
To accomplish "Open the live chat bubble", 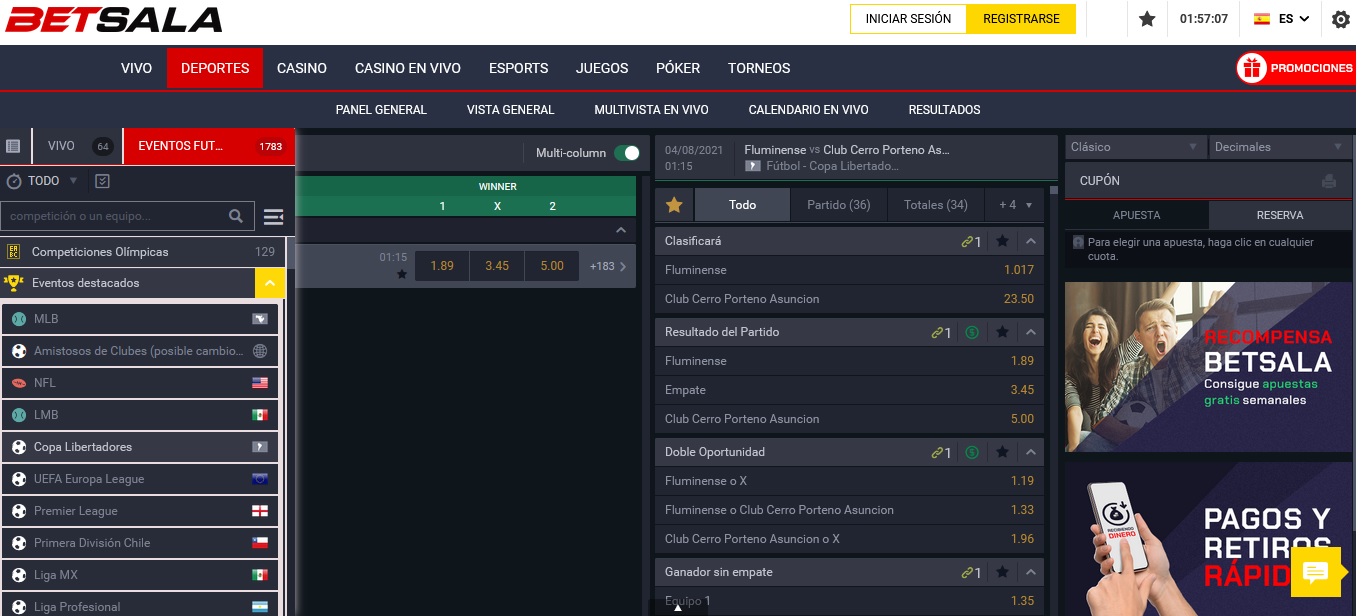I will 1315,572.
